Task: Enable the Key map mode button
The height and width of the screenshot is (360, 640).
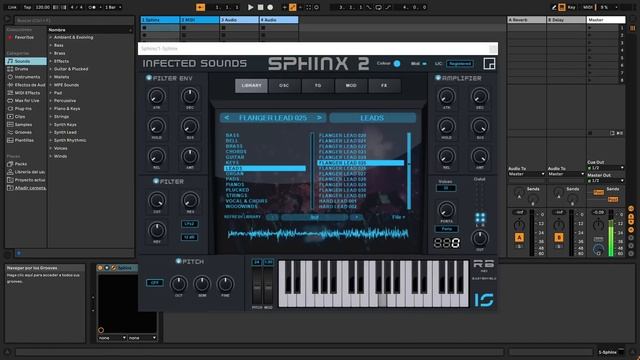Action: pyautogui.click(x=571, y=7)
